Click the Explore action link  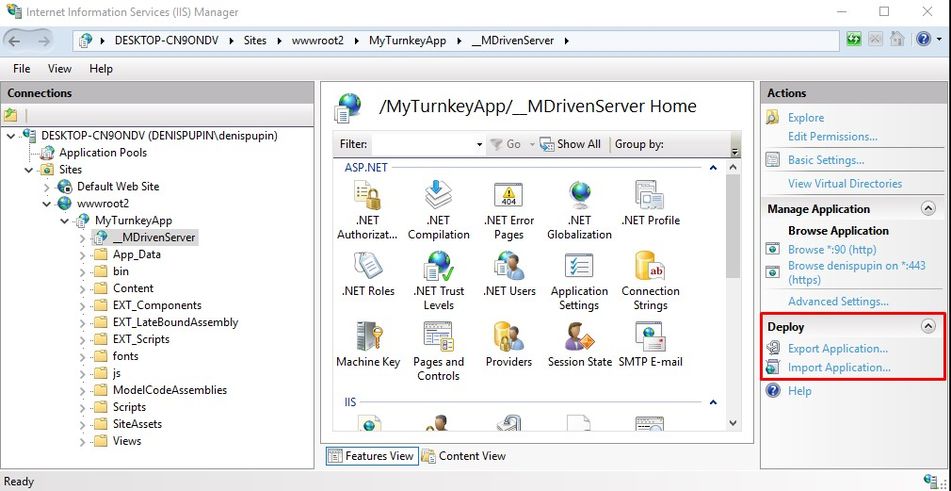pyautogui.click(x=805, y=118)
